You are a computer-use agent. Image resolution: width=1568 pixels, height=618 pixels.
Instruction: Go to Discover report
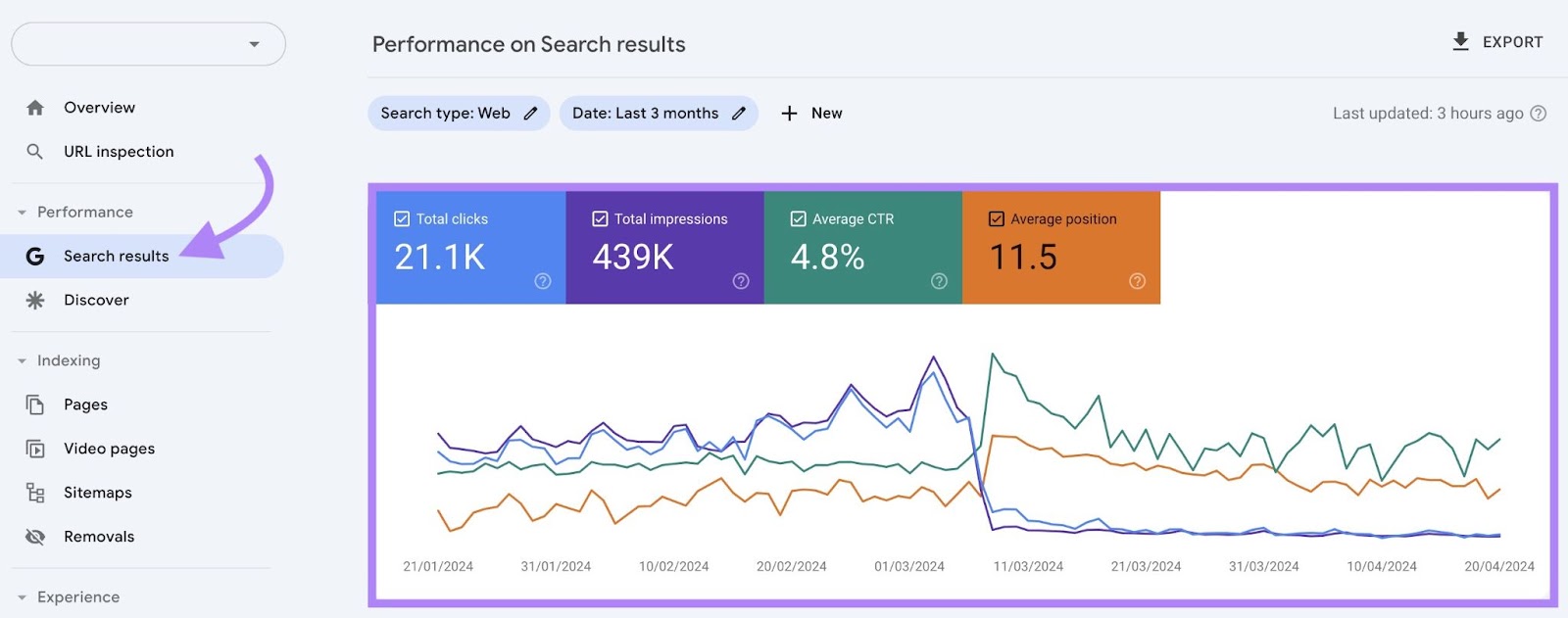tap(96, 301)
